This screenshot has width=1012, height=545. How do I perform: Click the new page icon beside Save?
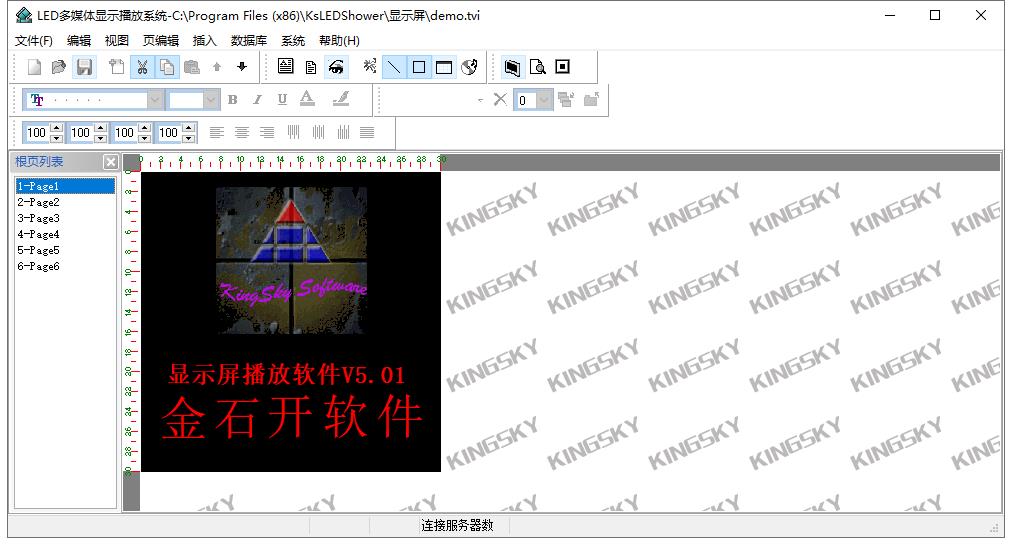(117, 67)
